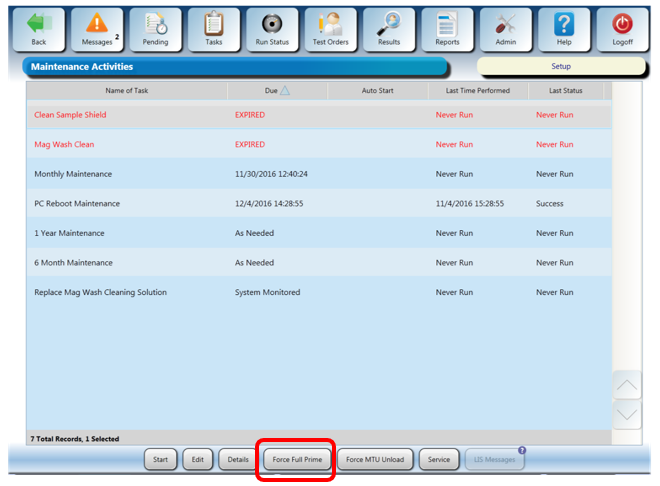This screenshot has height=486, width=660.
Task: Click the Back arrow icon
Action: [x=39, y=25]
